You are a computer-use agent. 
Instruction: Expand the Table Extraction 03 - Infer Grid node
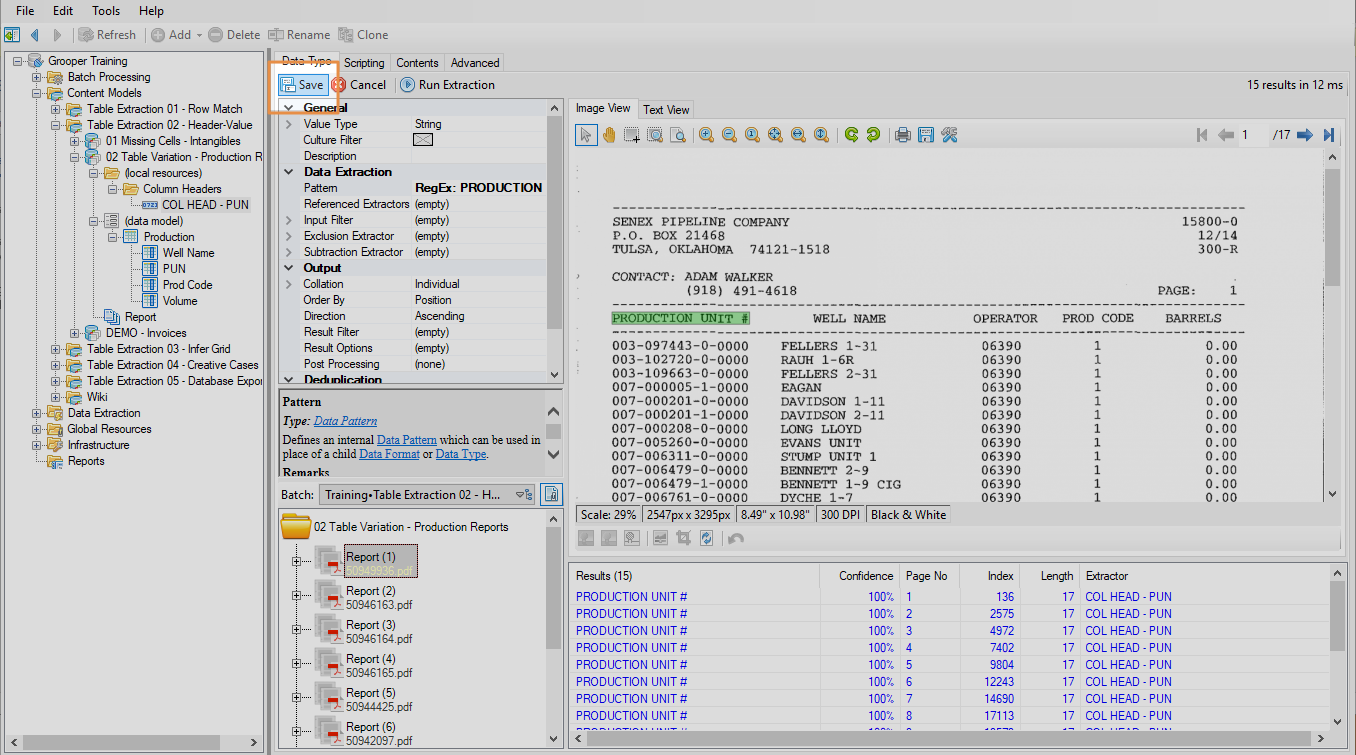pyautogui.click(x=54, y=349)
